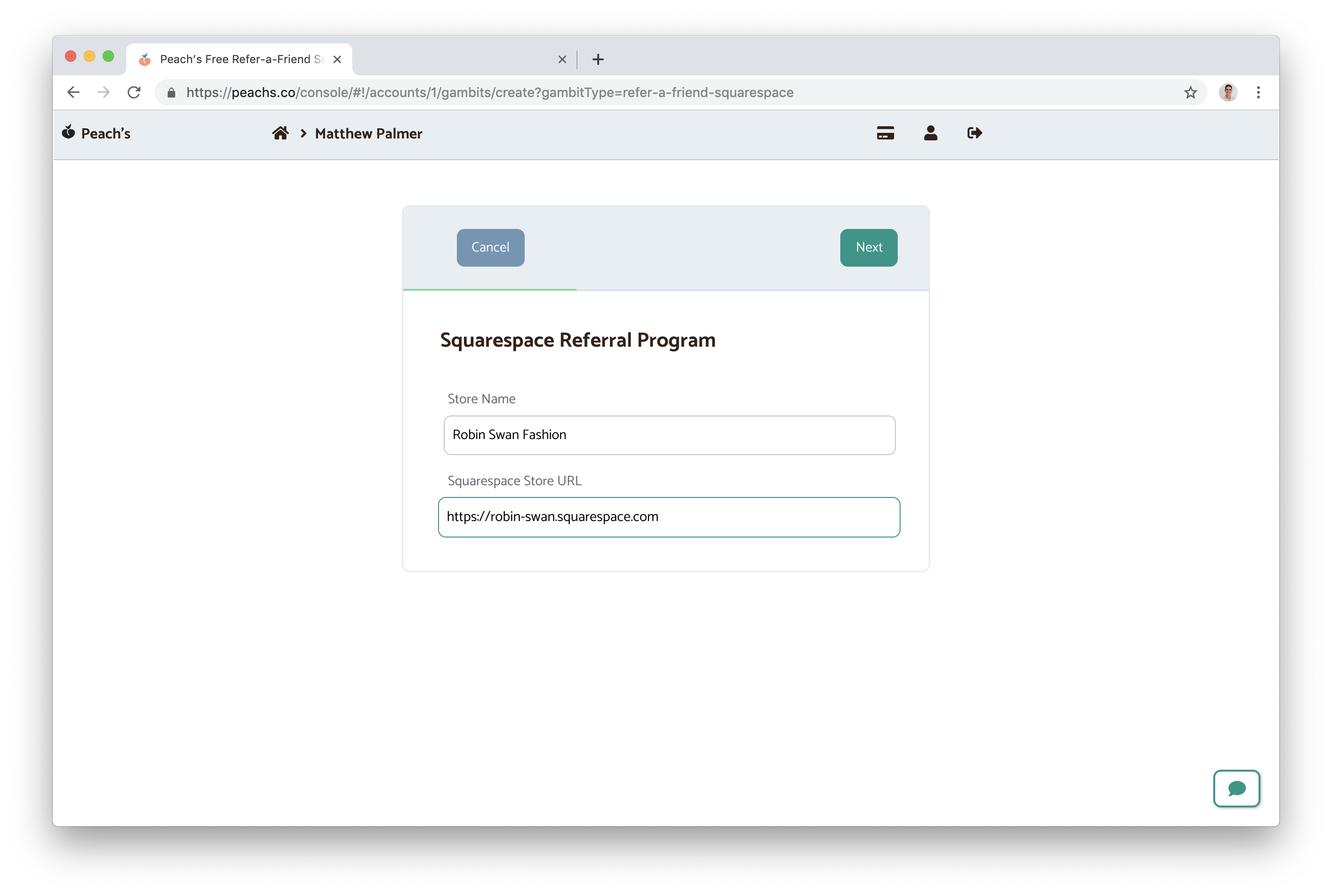Bookmark this page with the star icon

1190,93
